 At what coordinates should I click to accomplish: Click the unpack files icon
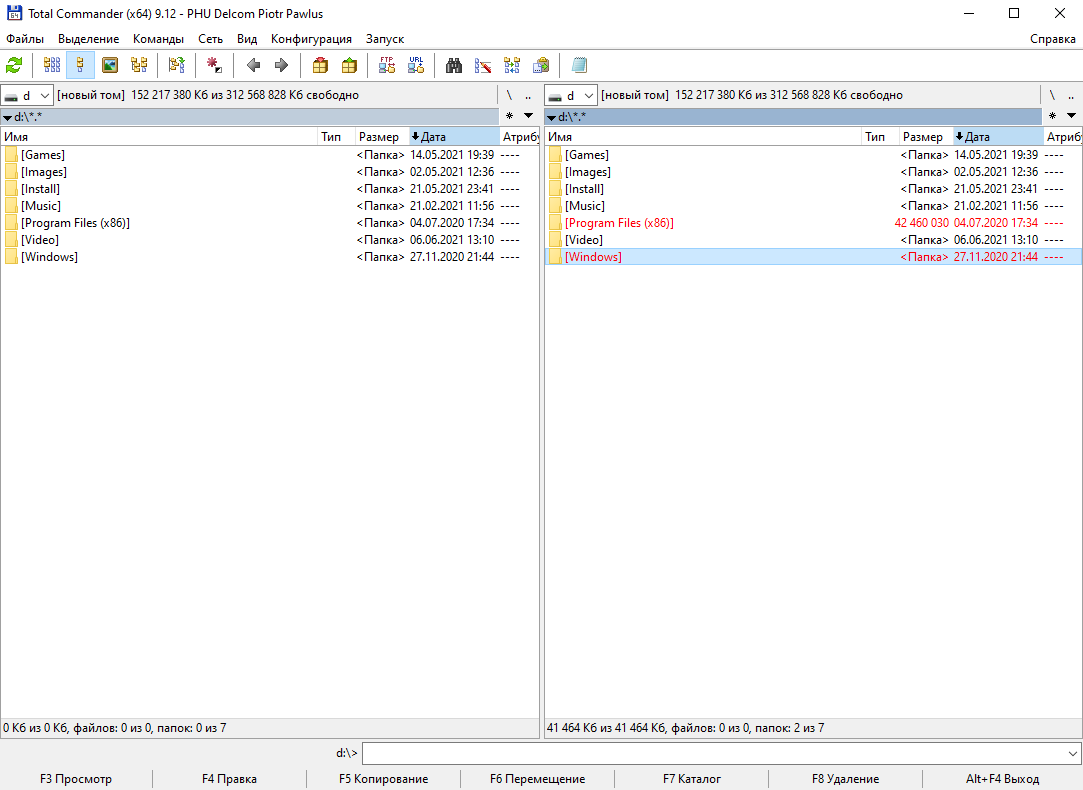[x=349, y=66]
